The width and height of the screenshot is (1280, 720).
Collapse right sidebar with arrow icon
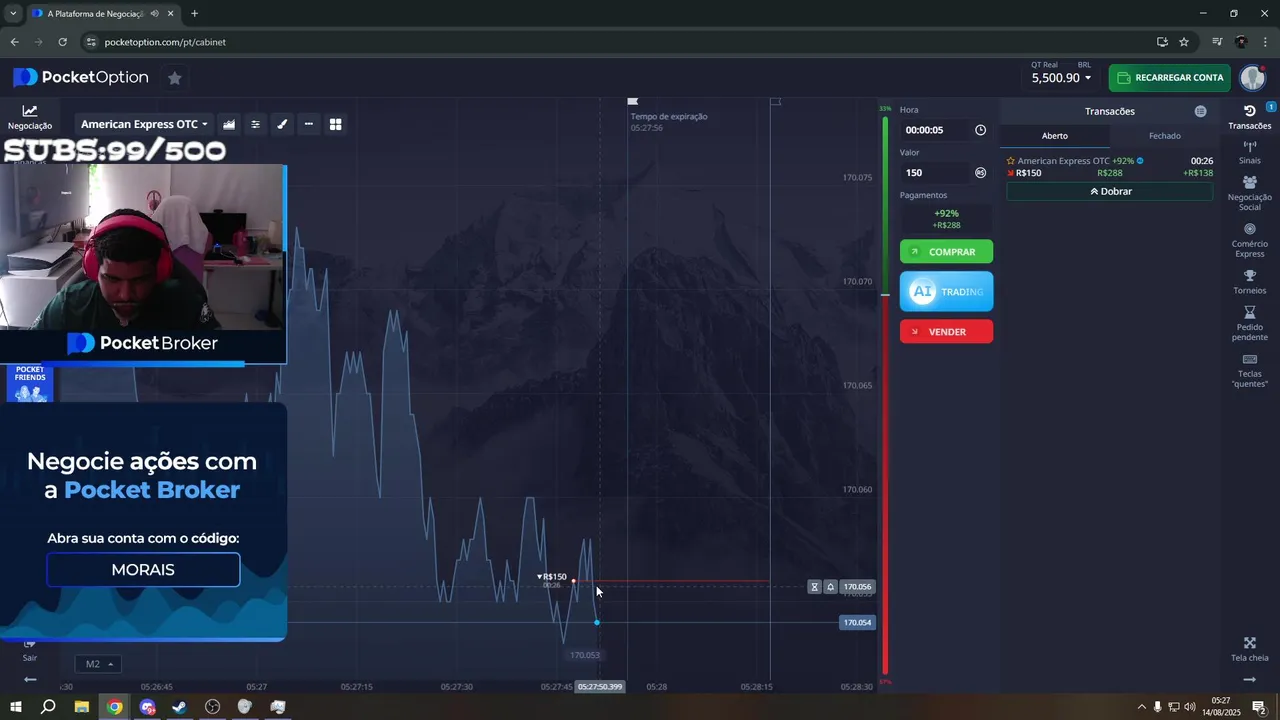1249,679
